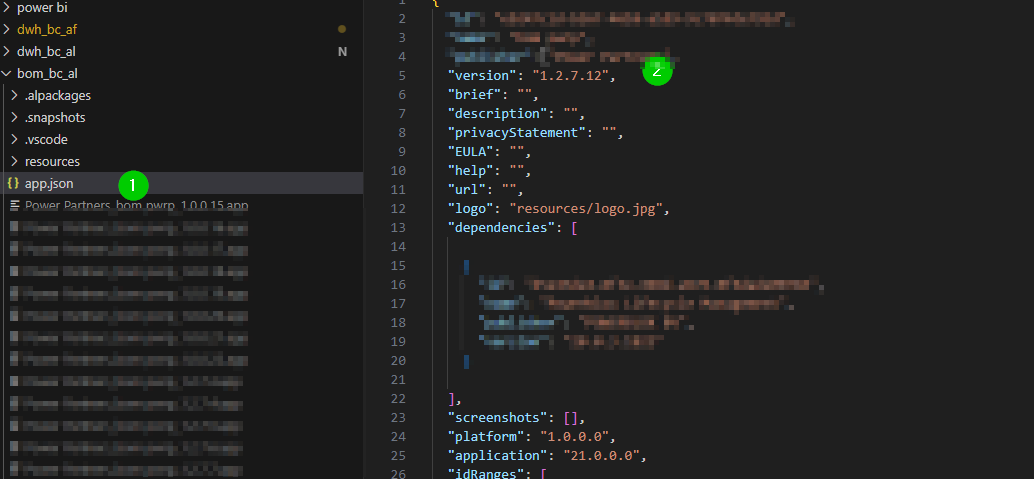1034x479 pixels.
Task: Open Power Partners_bom_pwrp_1.0.0.15.app file
Action: pos(137,205)
